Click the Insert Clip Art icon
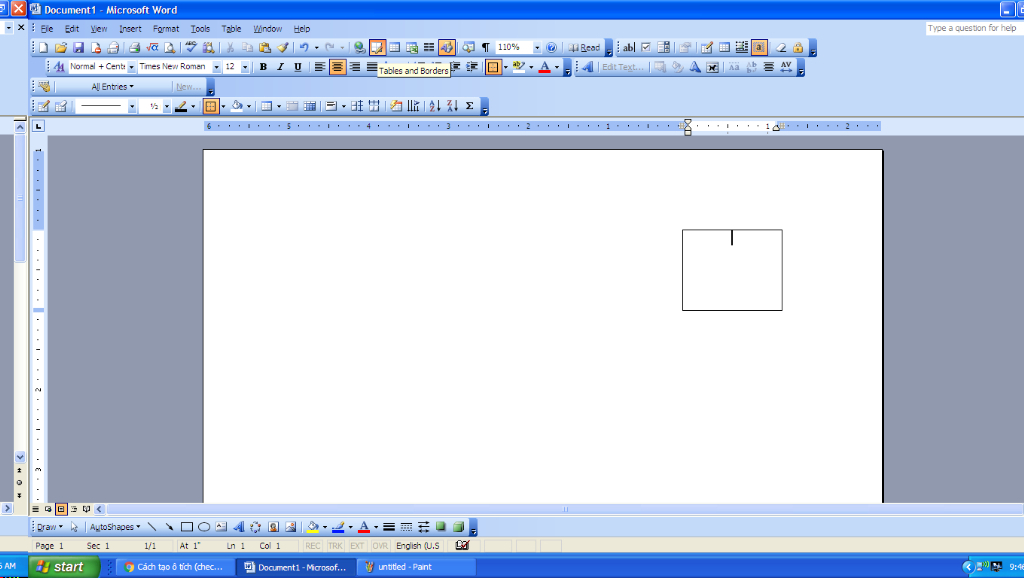Screen dimensions: 1024x578 pos(273,526)
